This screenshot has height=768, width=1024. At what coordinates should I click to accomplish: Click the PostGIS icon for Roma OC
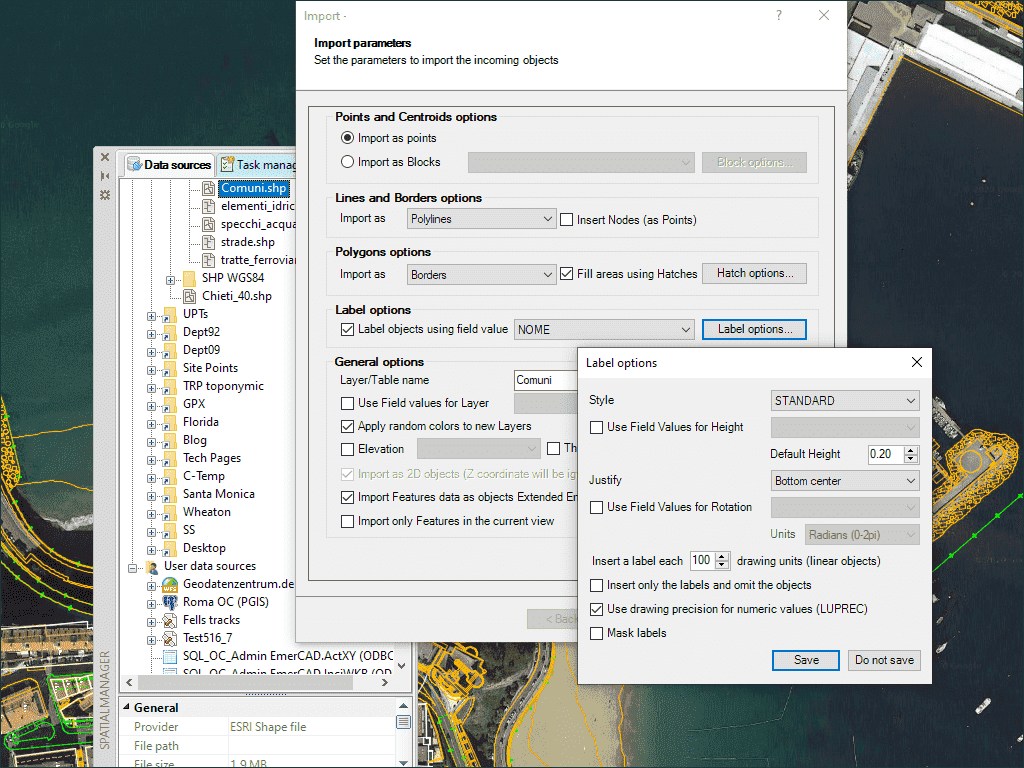170,602
